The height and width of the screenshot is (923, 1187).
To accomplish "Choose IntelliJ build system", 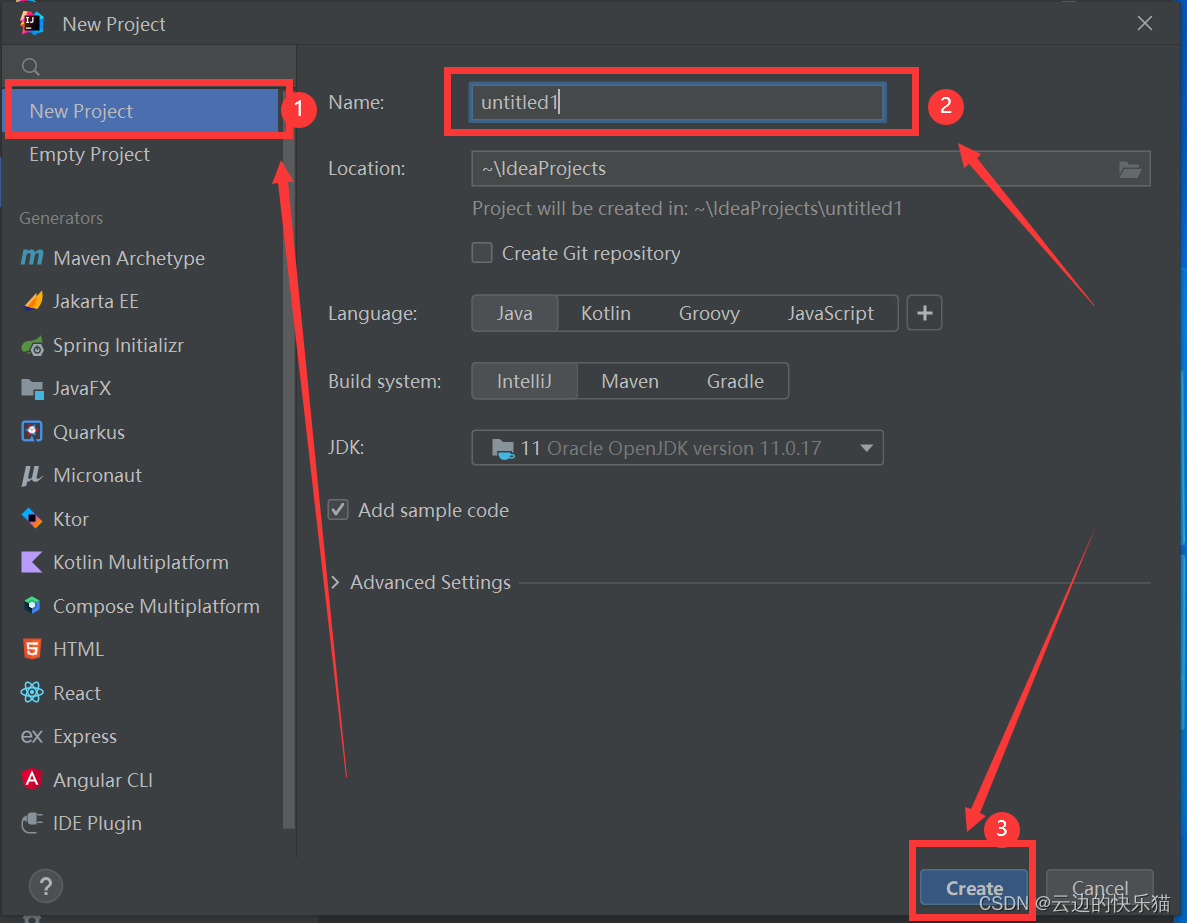I will pyautogui.click(x=525, y=381).
